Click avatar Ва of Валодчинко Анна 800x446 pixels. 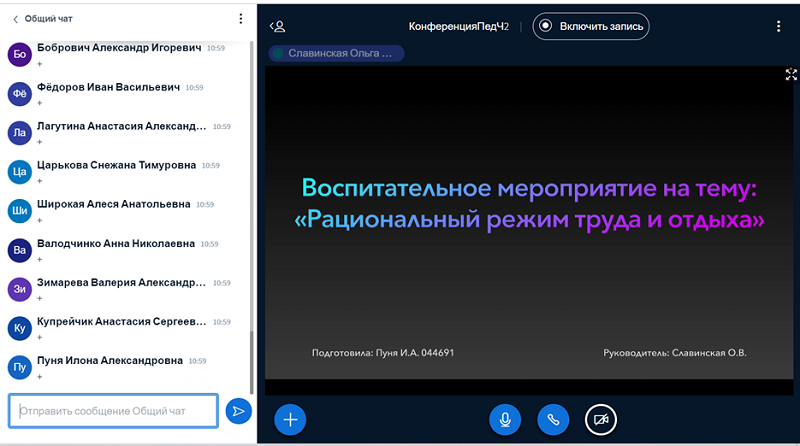click(20, 250)
